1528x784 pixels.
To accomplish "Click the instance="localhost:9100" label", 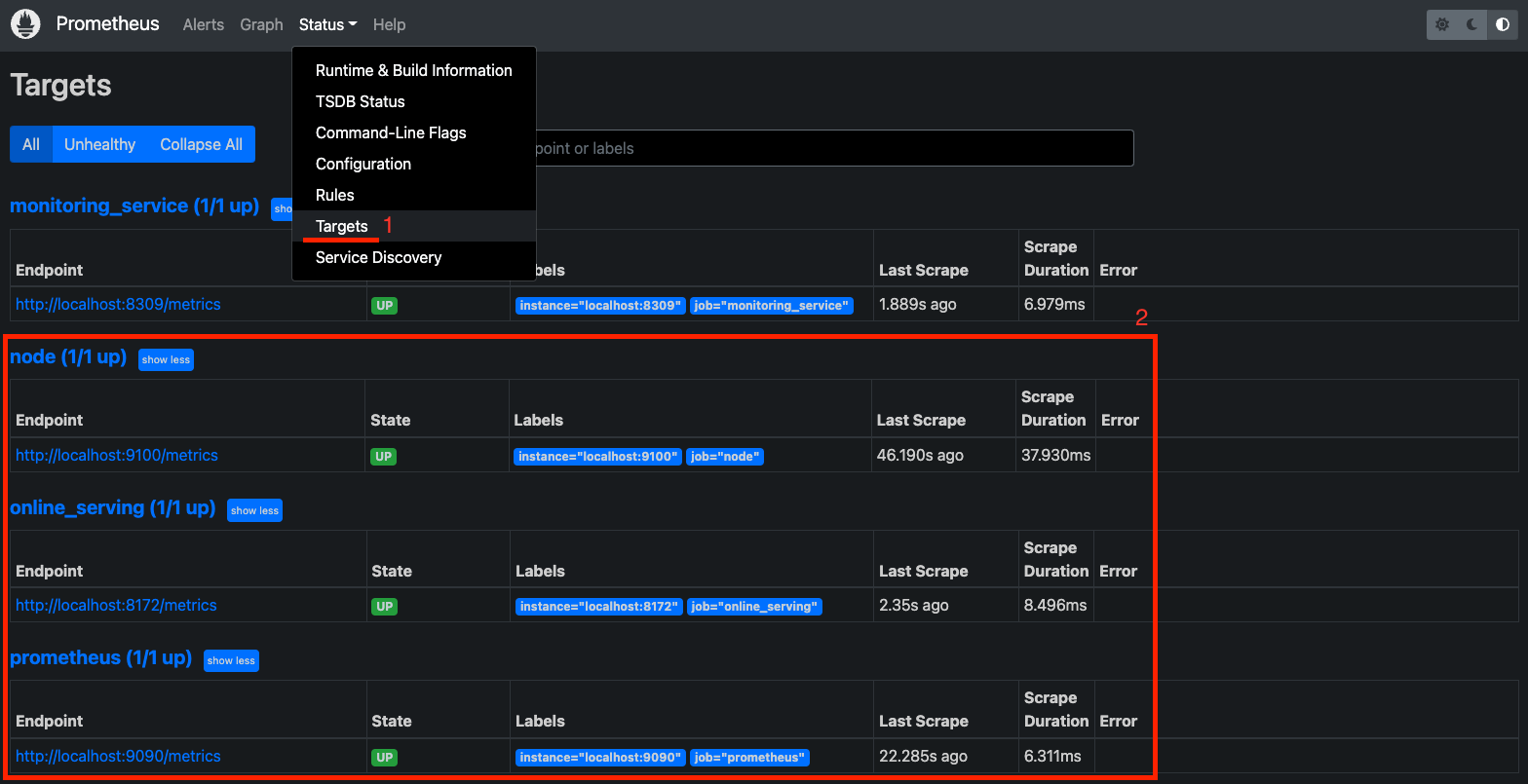I will (x=598, y=456).
